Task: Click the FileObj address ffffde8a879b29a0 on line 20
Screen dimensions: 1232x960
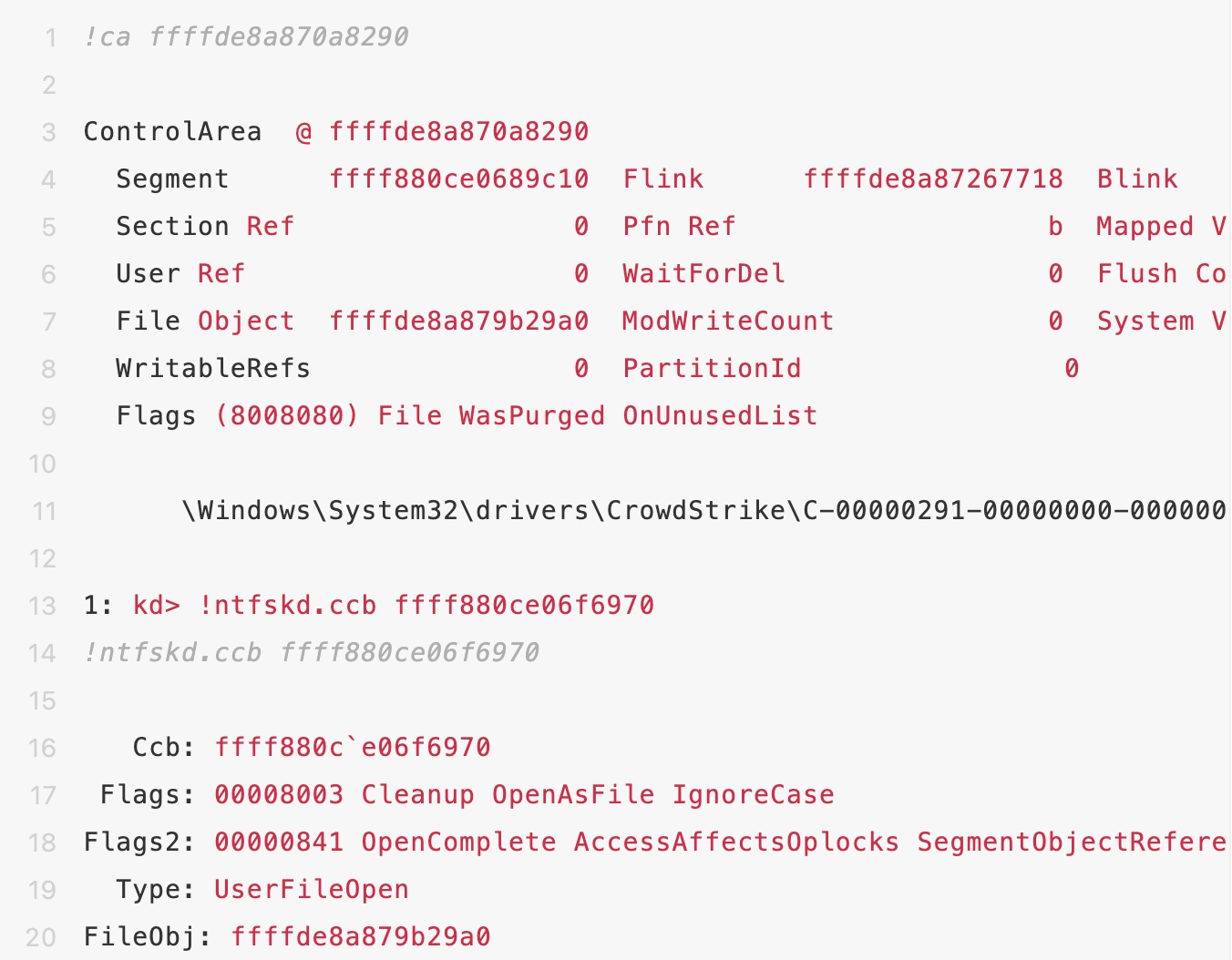Action: point(361,937)
